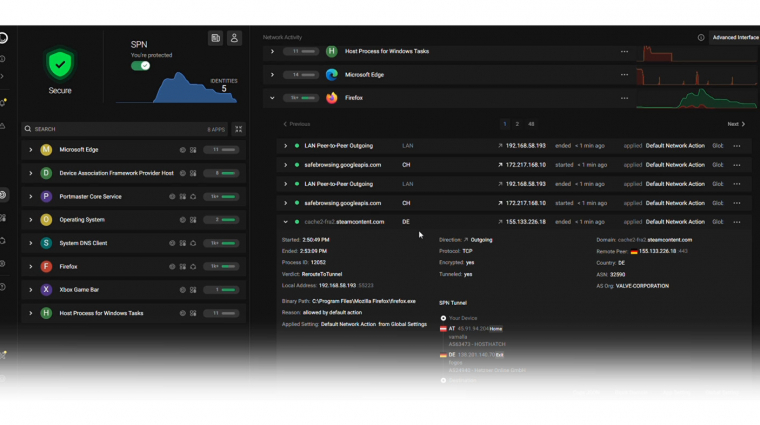
Task: Click the Microsoft Edge traffic graph thumbnail
Action: 697,75
